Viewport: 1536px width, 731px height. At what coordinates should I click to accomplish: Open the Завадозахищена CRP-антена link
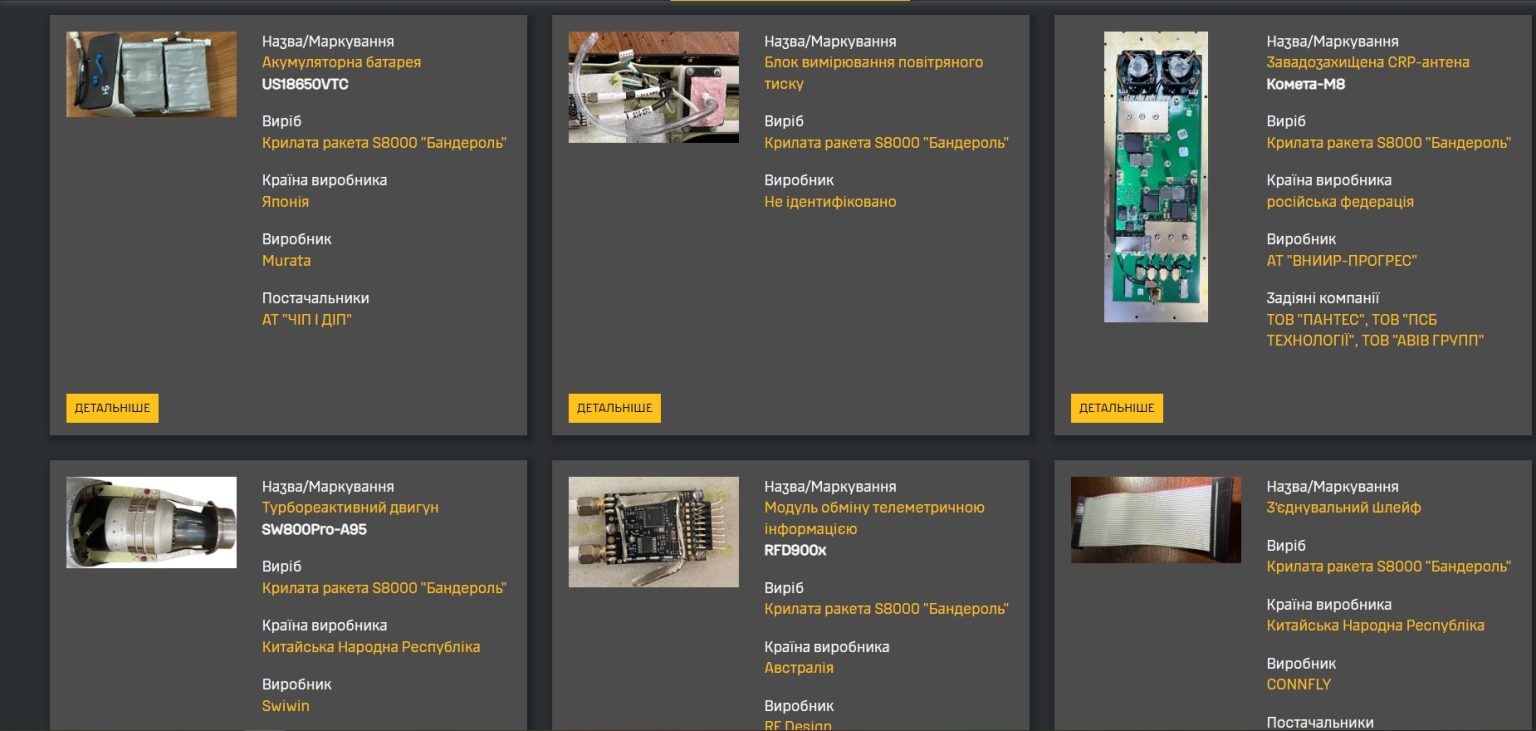point(1367,62)
